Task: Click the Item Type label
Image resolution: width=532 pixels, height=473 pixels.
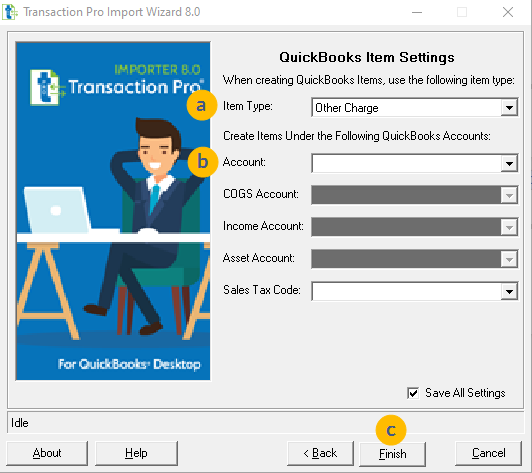Action: click(x=248, y=106)
